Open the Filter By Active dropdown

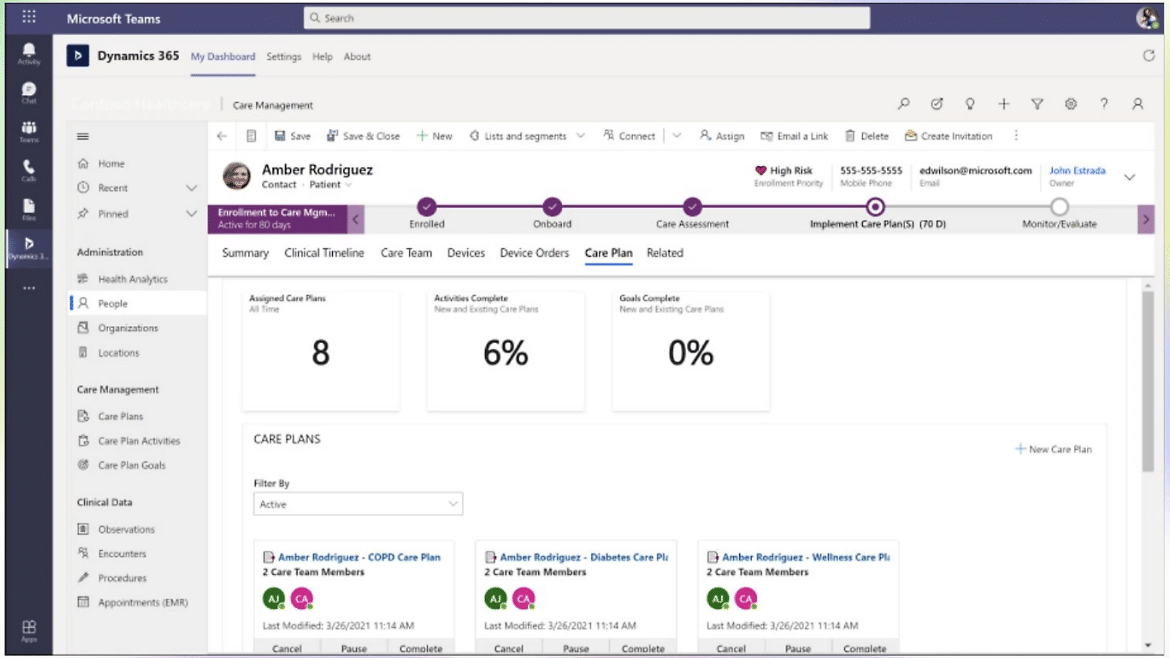(x=358, y=504)
